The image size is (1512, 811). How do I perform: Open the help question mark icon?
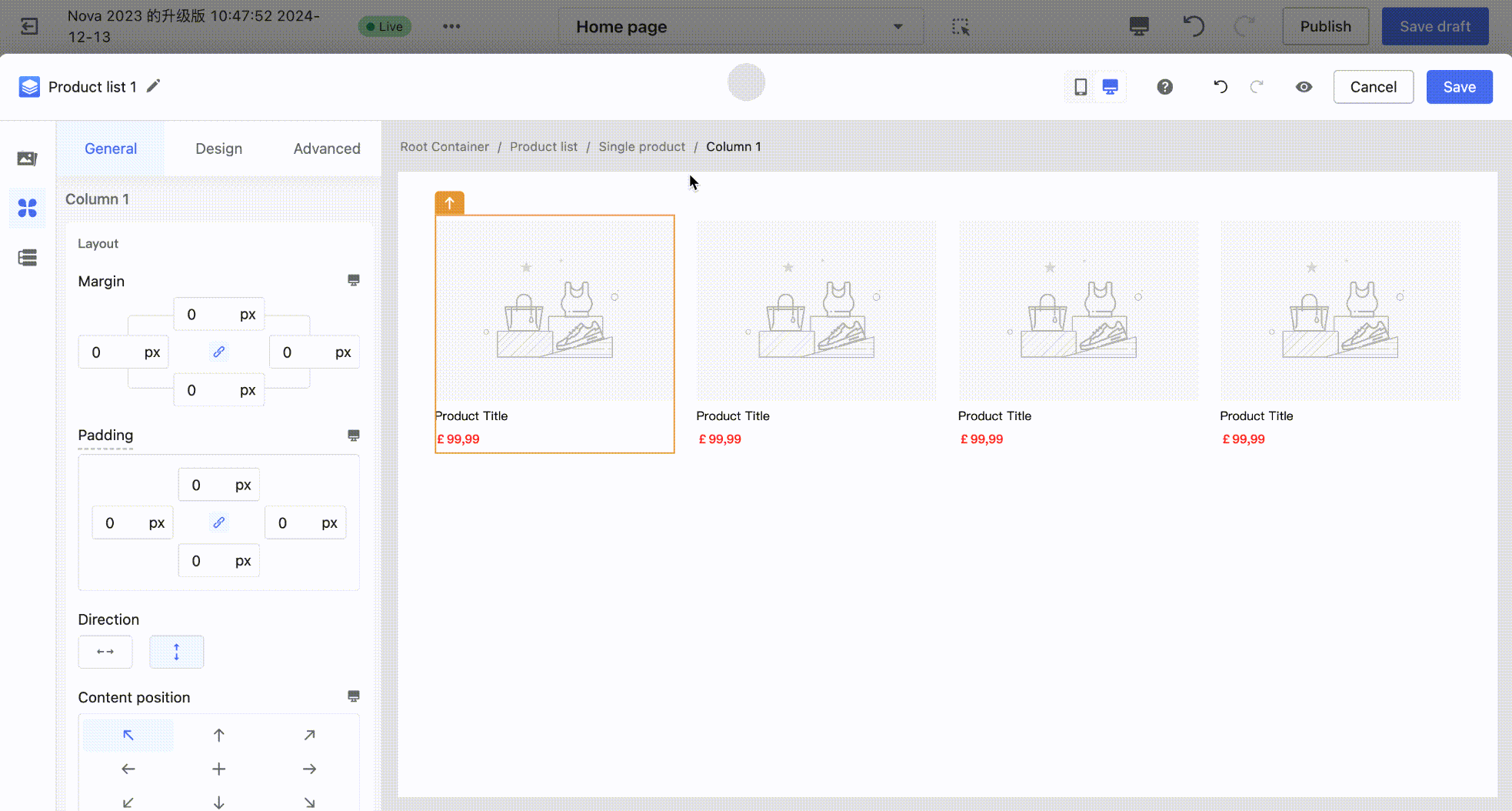1164,87
